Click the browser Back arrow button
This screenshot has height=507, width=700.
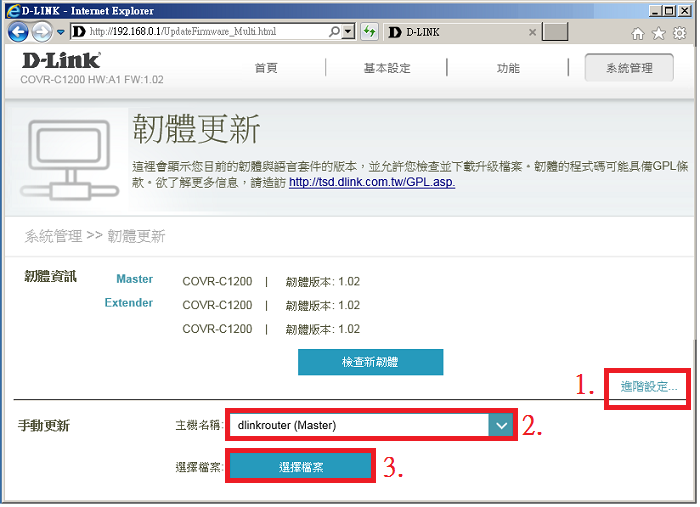[x=18, y=31]
